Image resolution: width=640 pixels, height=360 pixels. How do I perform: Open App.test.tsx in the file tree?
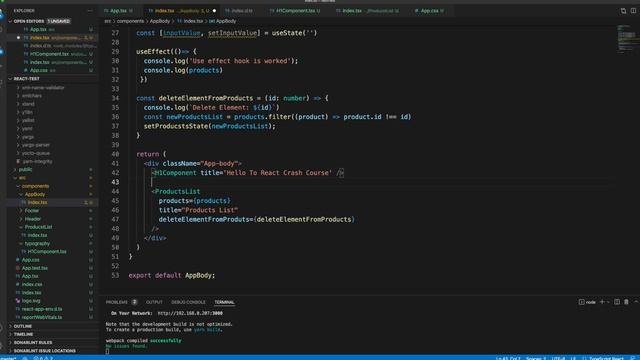point(35,268)
